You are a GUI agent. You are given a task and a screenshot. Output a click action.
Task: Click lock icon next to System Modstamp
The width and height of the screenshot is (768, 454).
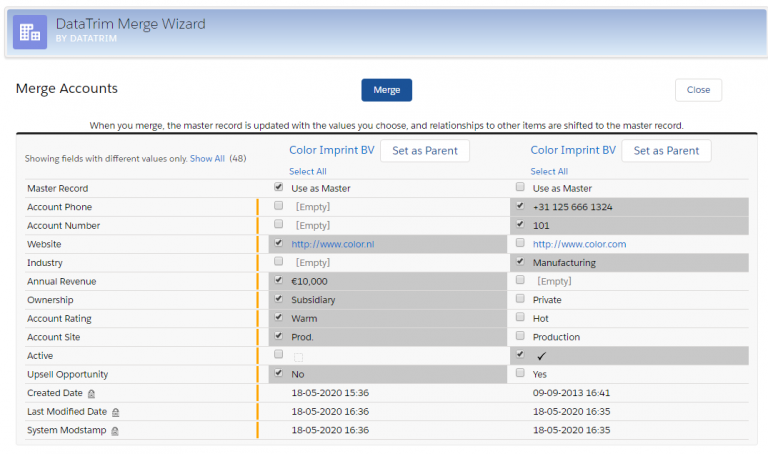[115, 431]
